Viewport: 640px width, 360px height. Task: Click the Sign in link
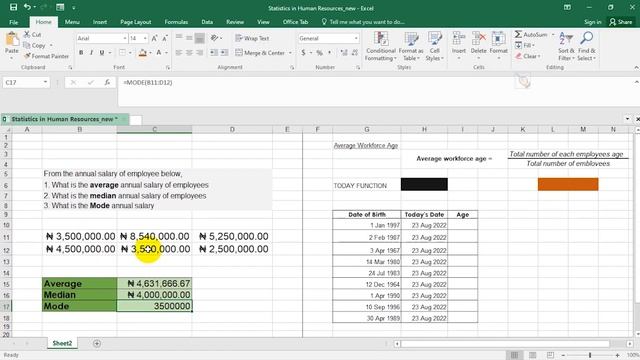tap(592, 22)
